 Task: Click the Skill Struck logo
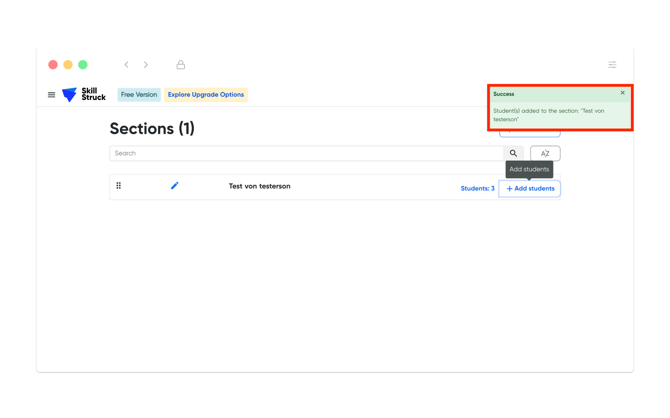coord(84,95)
